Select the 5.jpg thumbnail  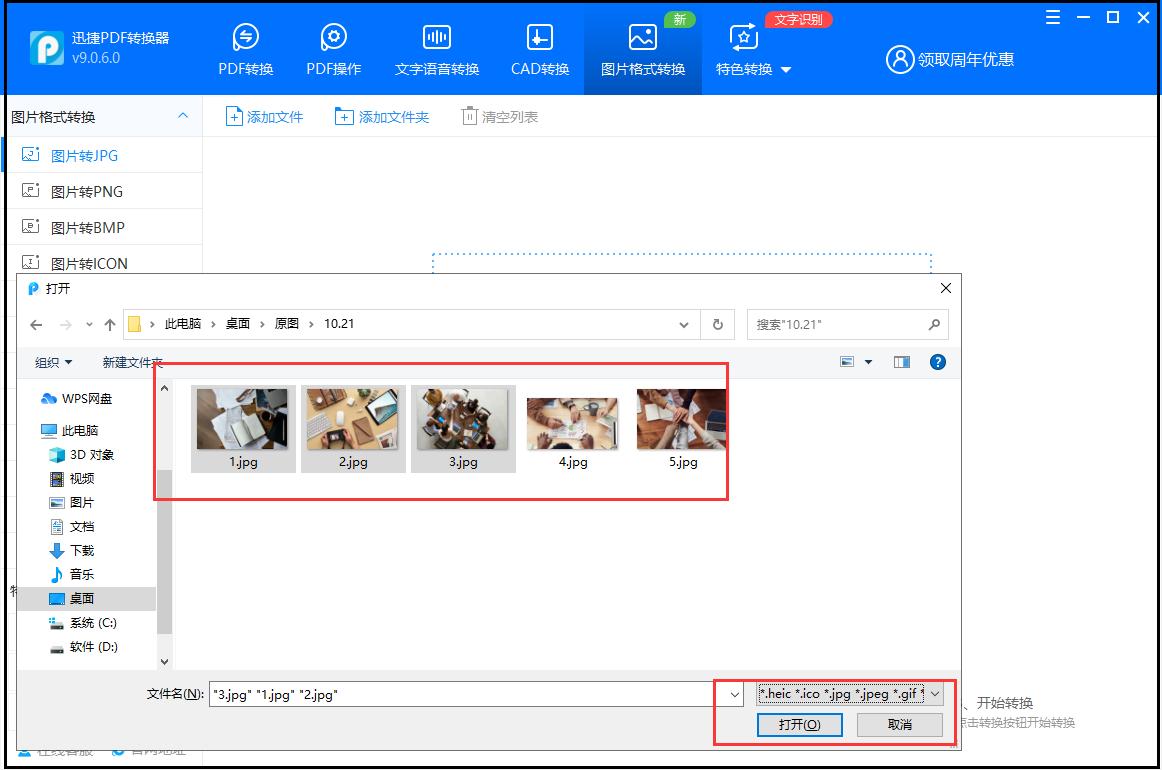point(683,428)
